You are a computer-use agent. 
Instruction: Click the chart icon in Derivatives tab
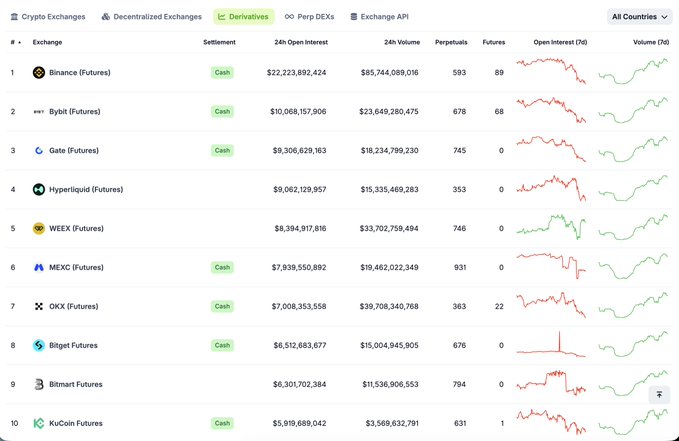pos(222,16)
